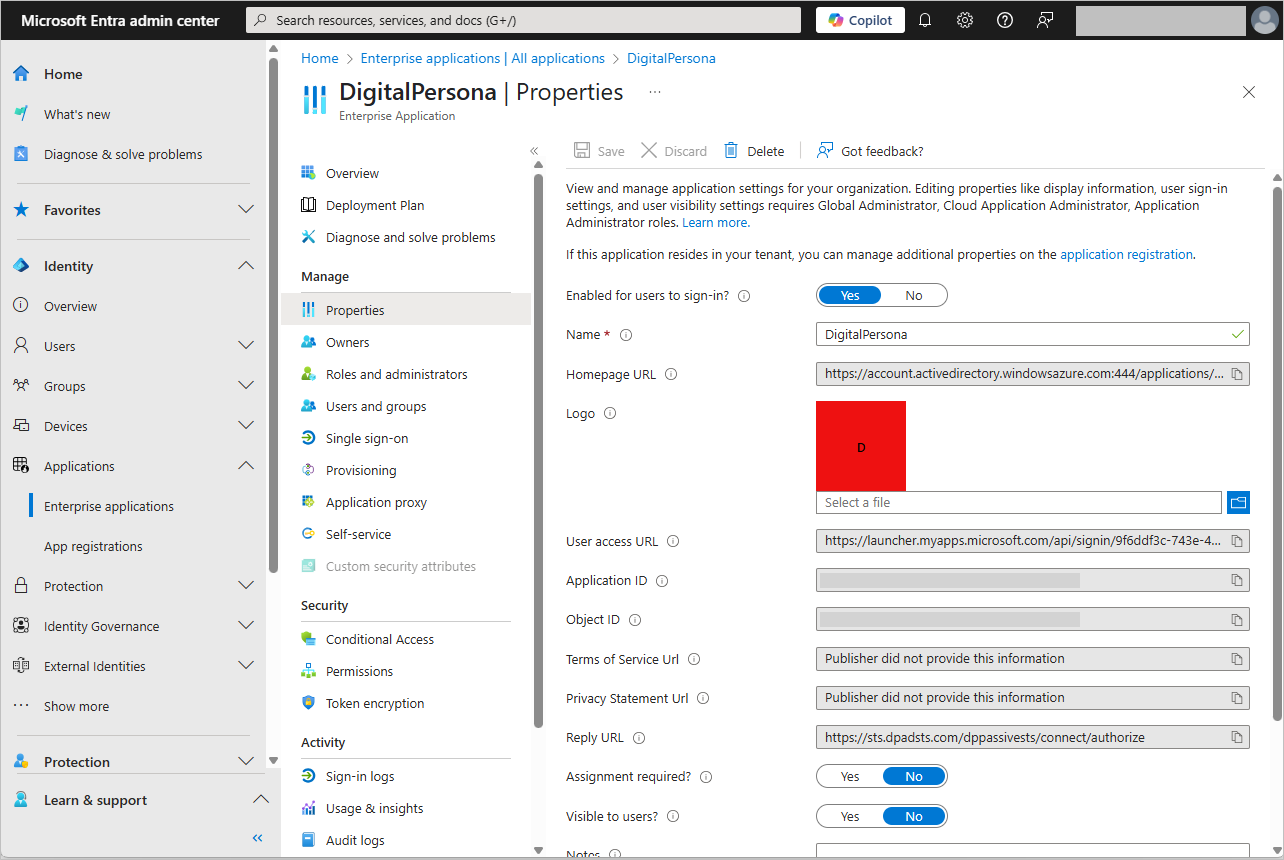The width and height of the screenshot is (1284, 860).
Task: Show info tooltip for Assignment required
Action: 706,777
